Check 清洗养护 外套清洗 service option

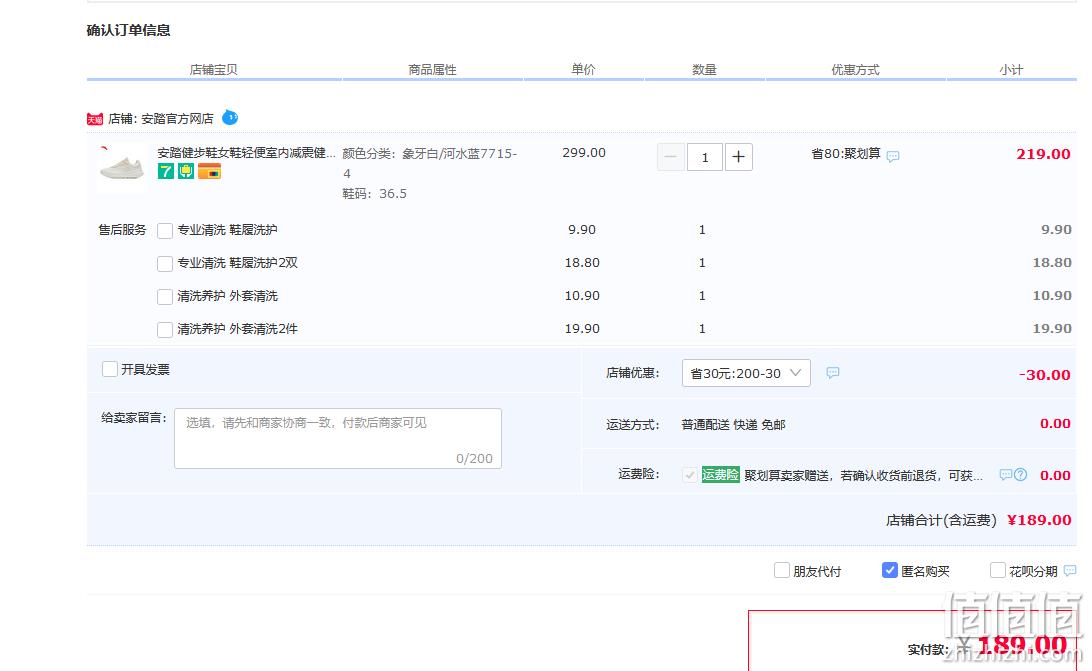point(165,297)
